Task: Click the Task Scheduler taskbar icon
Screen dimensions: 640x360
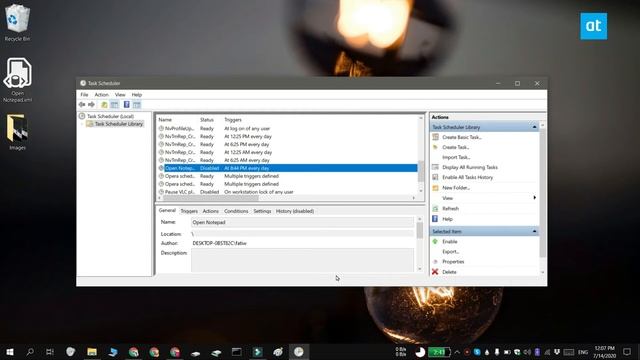Action: (299, 351)
